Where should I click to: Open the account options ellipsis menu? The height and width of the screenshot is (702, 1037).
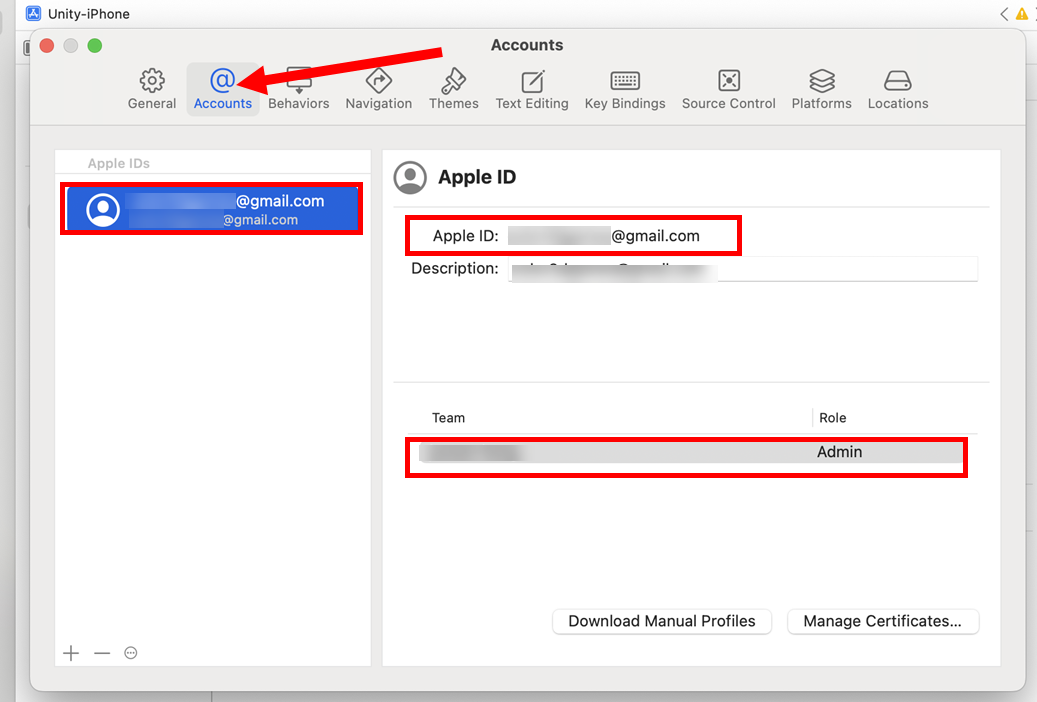pos(131,653)
